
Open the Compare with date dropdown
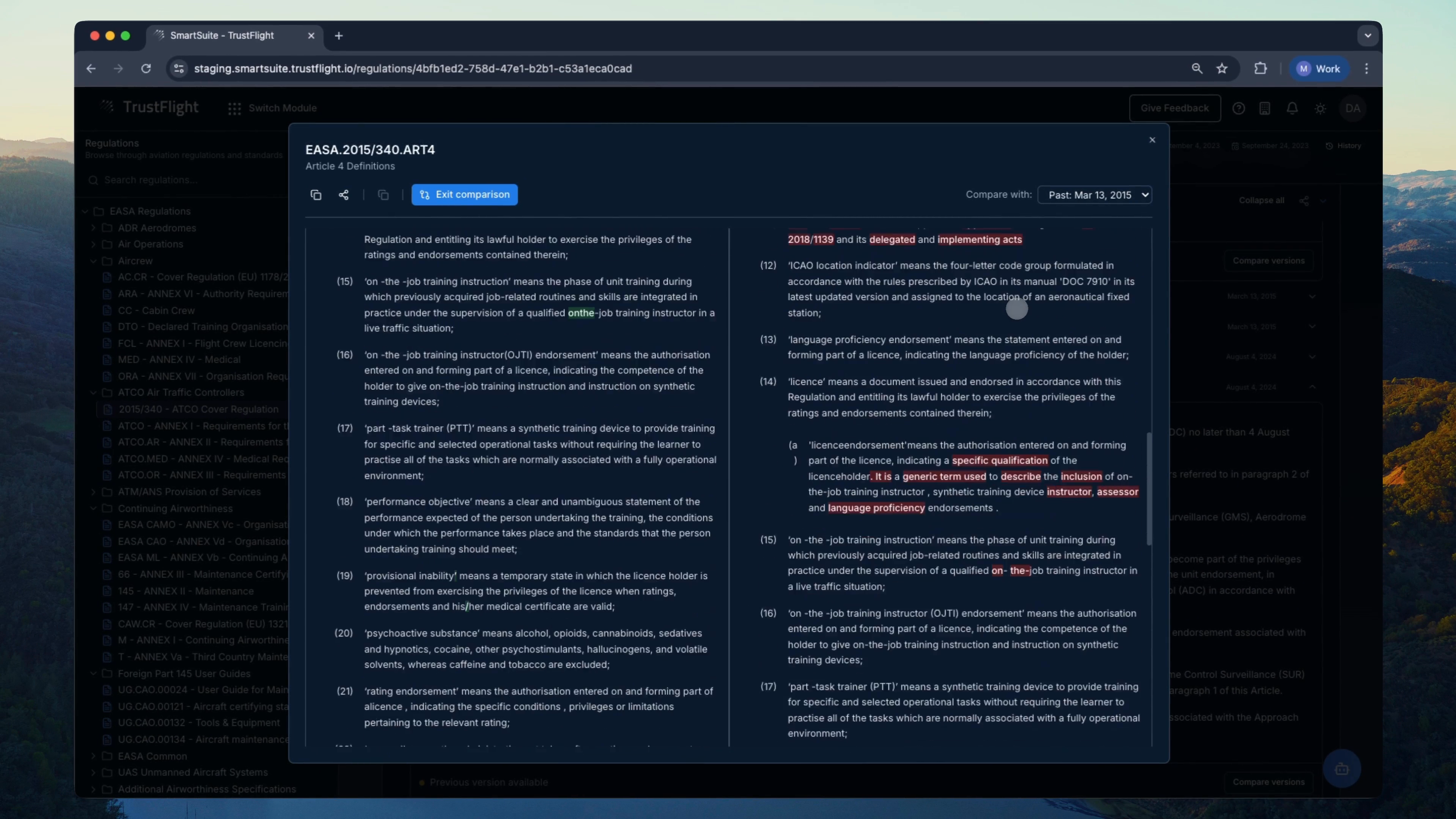(1095, 195)
